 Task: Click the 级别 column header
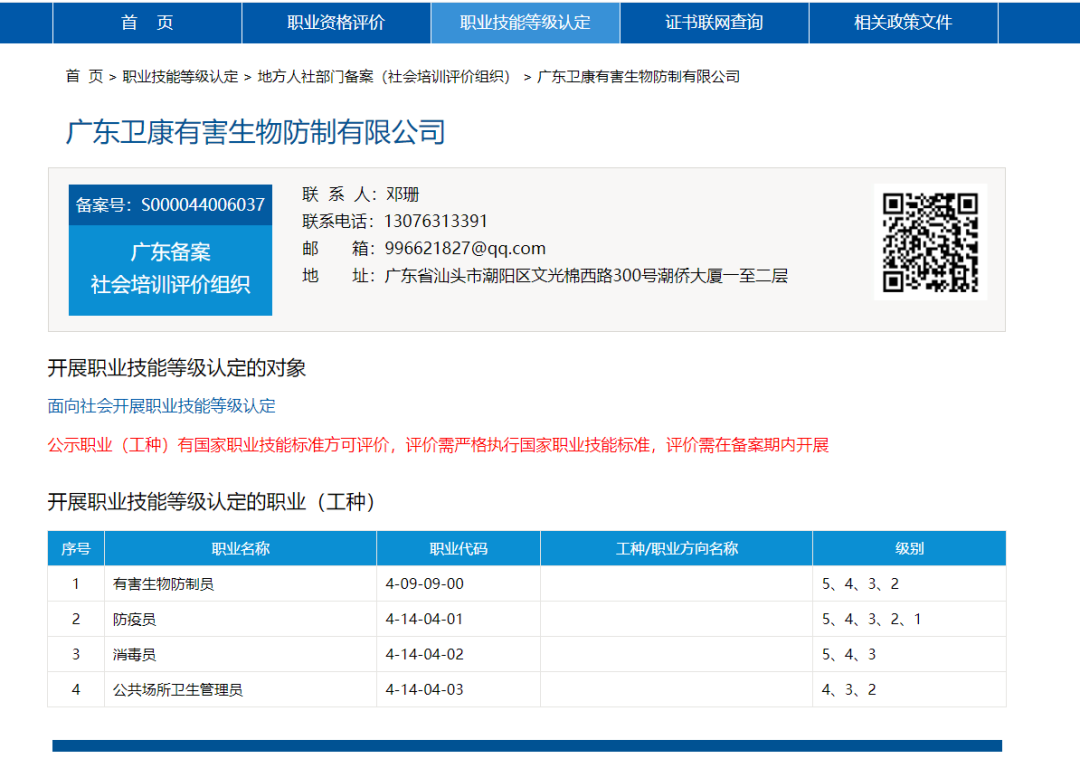pos(909,548)
